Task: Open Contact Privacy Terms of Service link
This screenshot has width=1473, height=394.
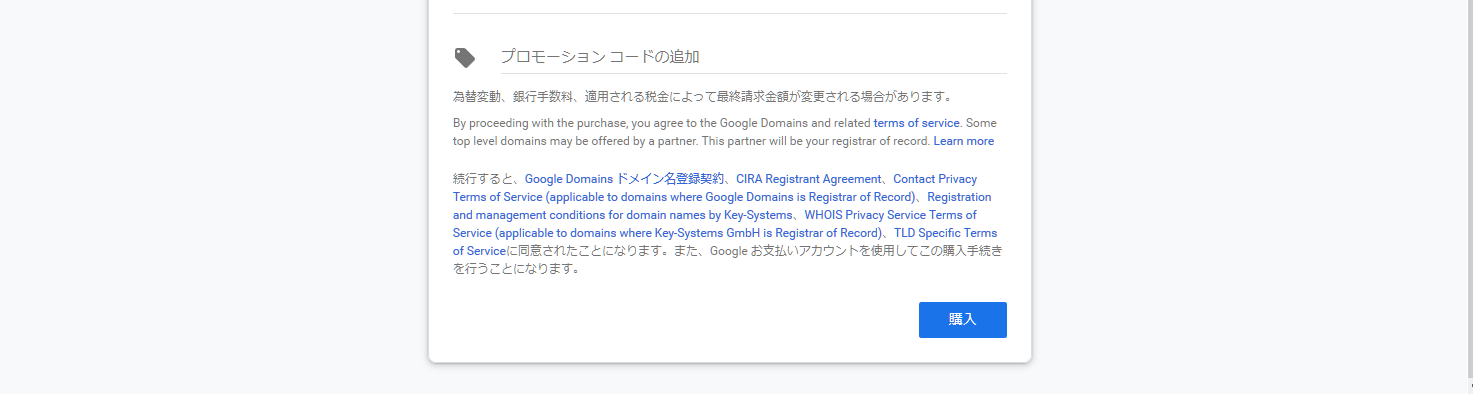Action: [715, 188]
